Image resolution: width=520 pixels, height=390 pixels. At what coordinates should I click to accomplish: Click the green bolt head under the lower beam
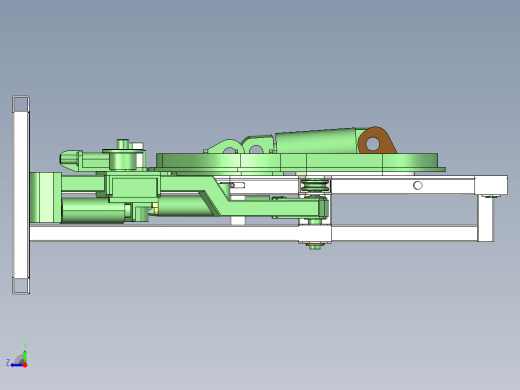point(315,246)
